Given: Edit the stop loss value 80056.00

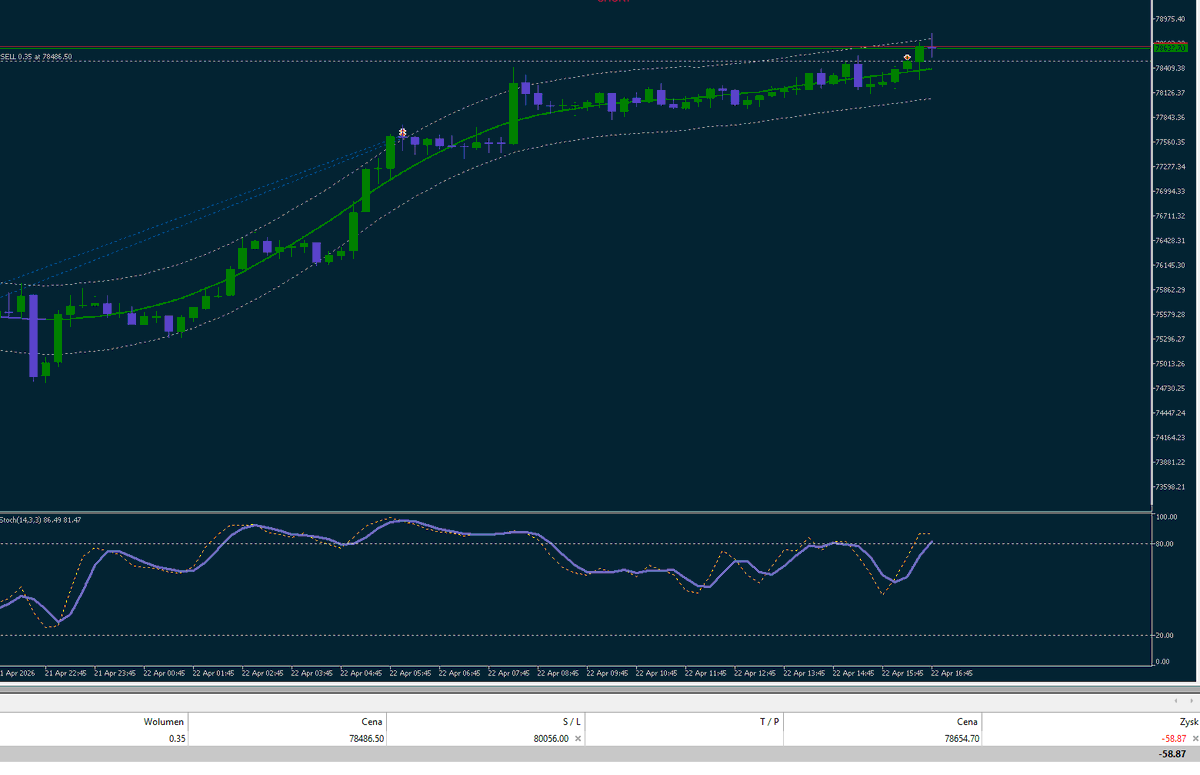Looking at the screenshot, I should pyautogui.click(x=549, y=739).
